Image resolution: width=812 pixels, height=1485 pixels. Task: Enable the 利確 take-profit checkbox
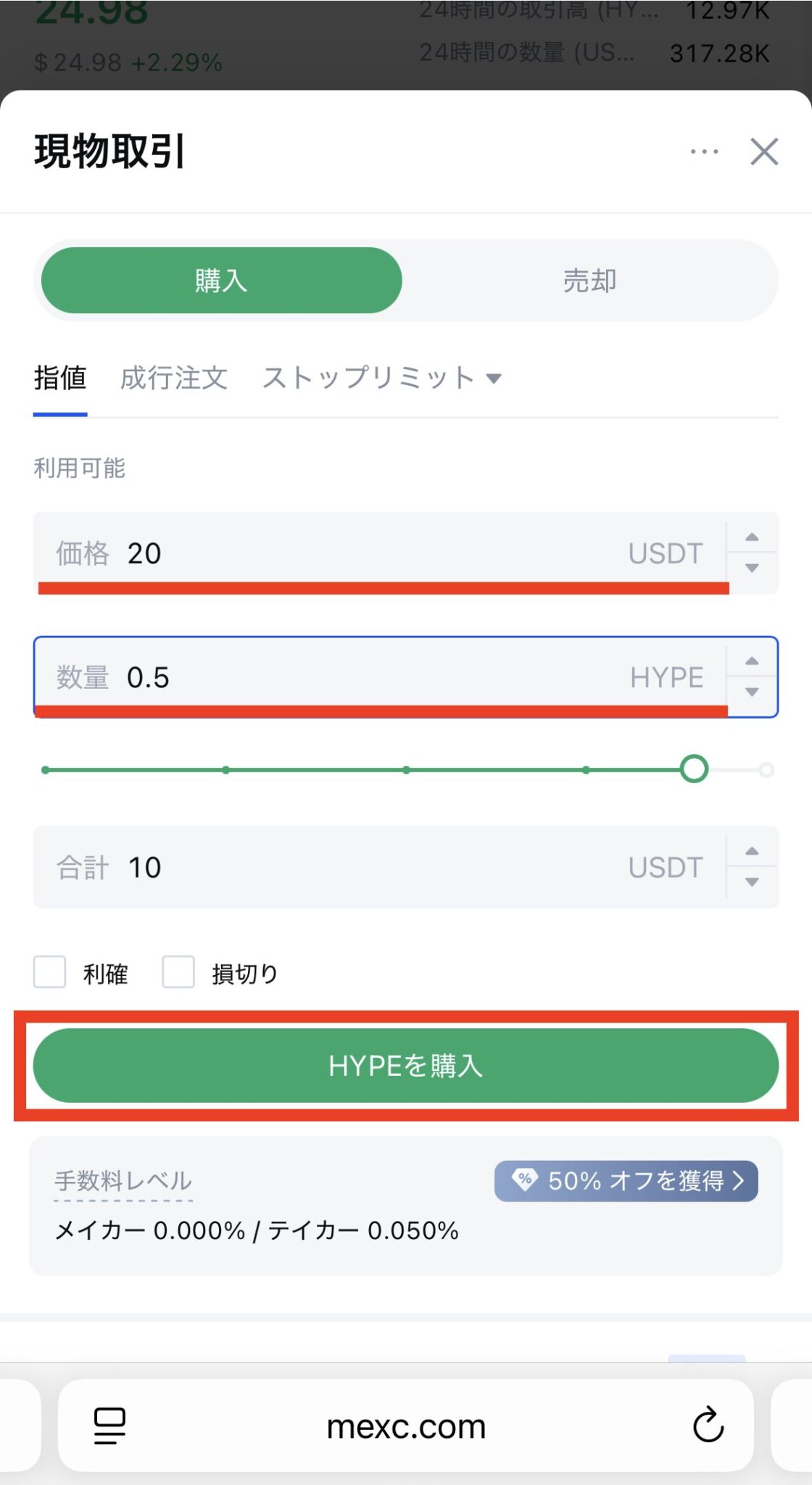49,972
